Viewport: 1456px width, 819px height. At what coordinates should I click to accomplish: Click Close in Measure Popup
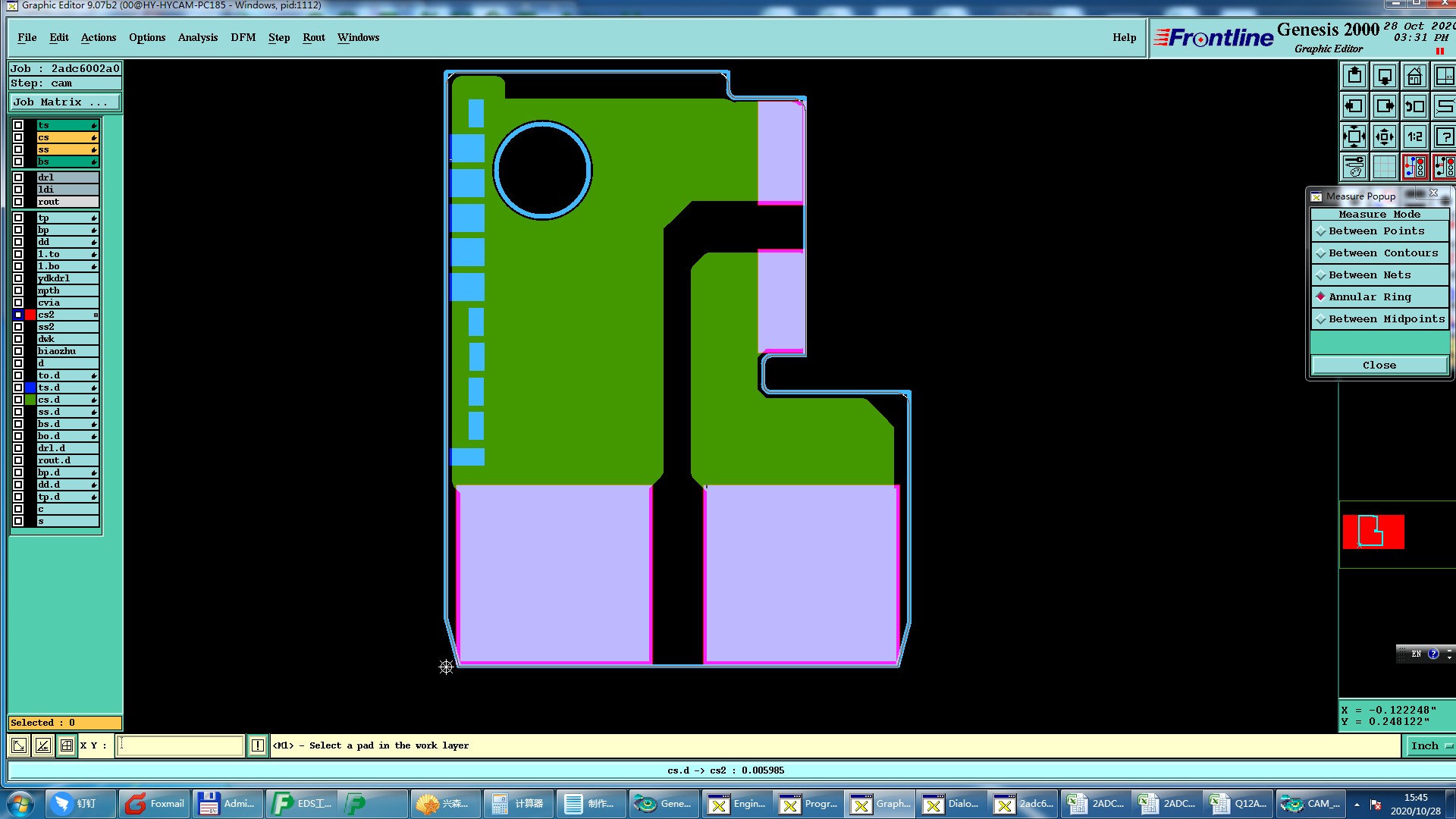click(x=1379, y=366)
